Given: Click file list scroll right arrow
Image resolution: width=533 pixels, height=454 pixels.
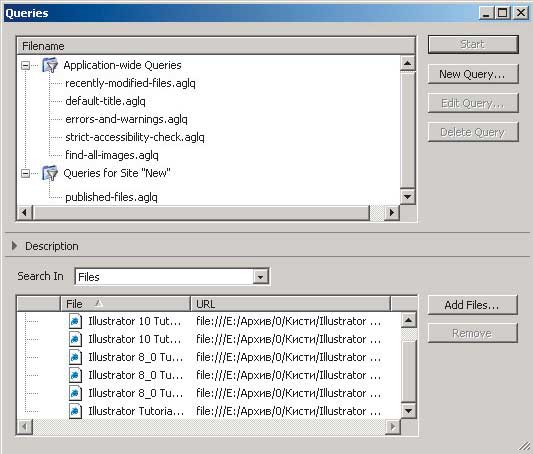Looking at the screenshot, I should (393, 426).
